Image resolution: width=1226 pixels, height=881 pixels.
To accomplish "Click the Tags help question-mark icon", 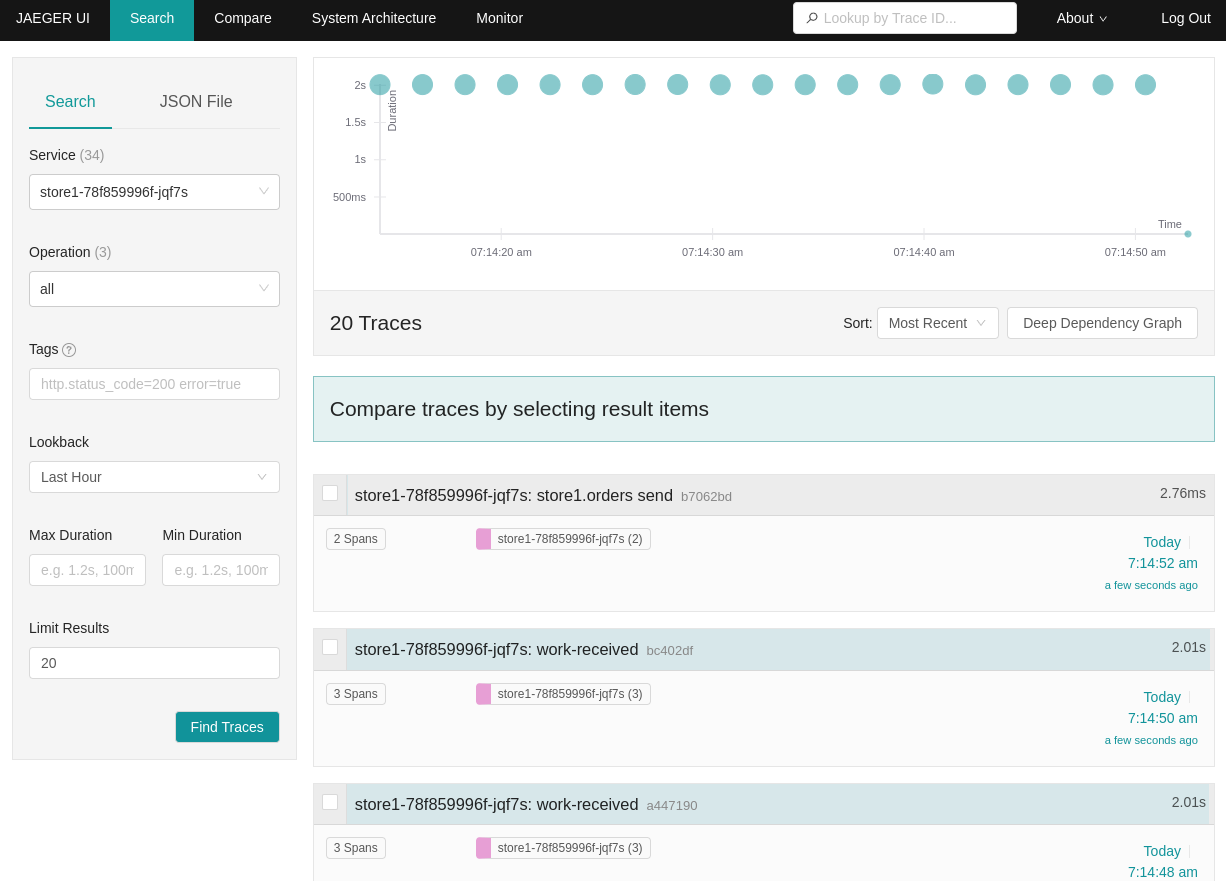I will pyautogui.click(x=69, y=350).
